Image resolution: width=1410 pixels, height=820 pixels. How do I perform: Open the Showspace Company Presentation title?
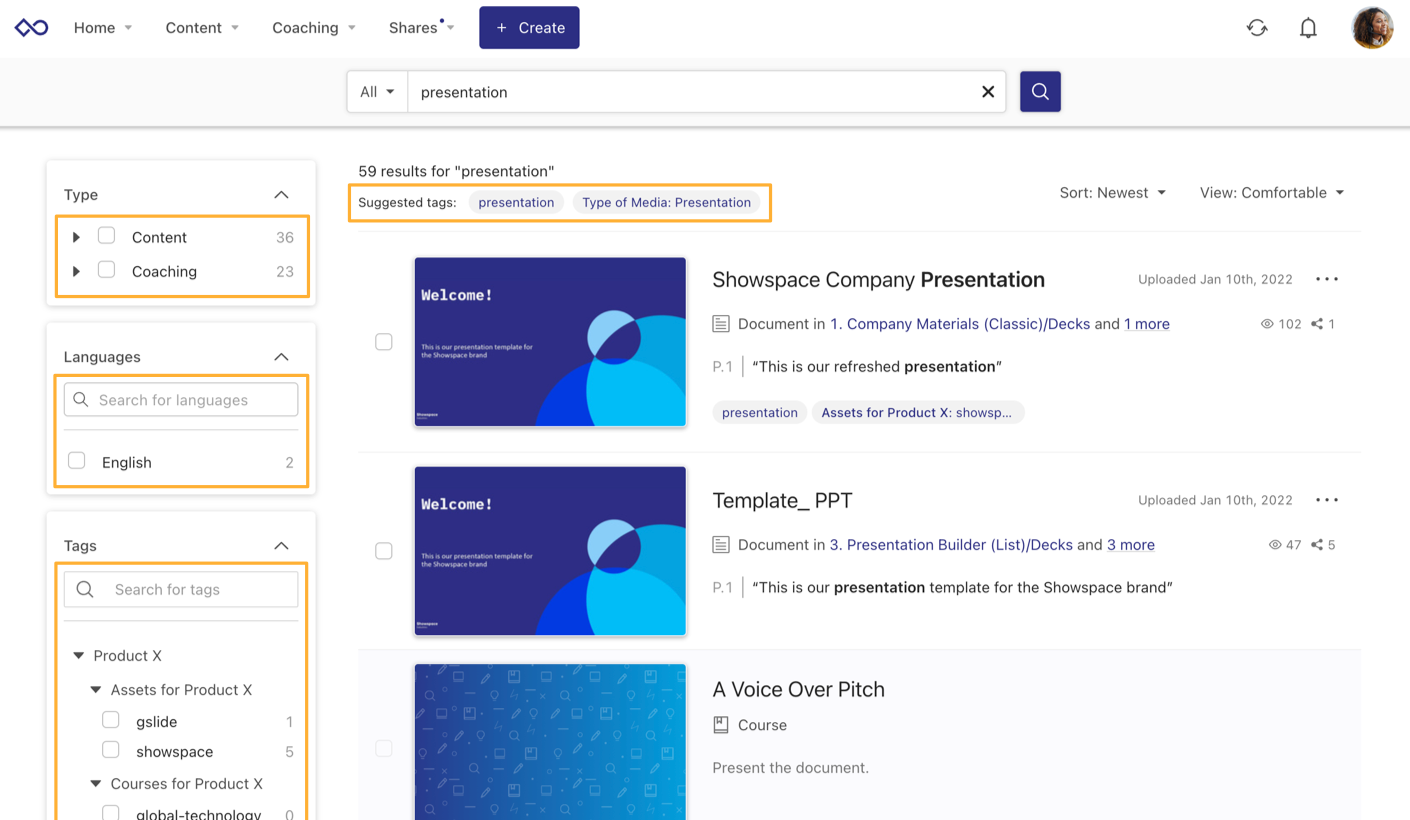(x=878, y=280)
